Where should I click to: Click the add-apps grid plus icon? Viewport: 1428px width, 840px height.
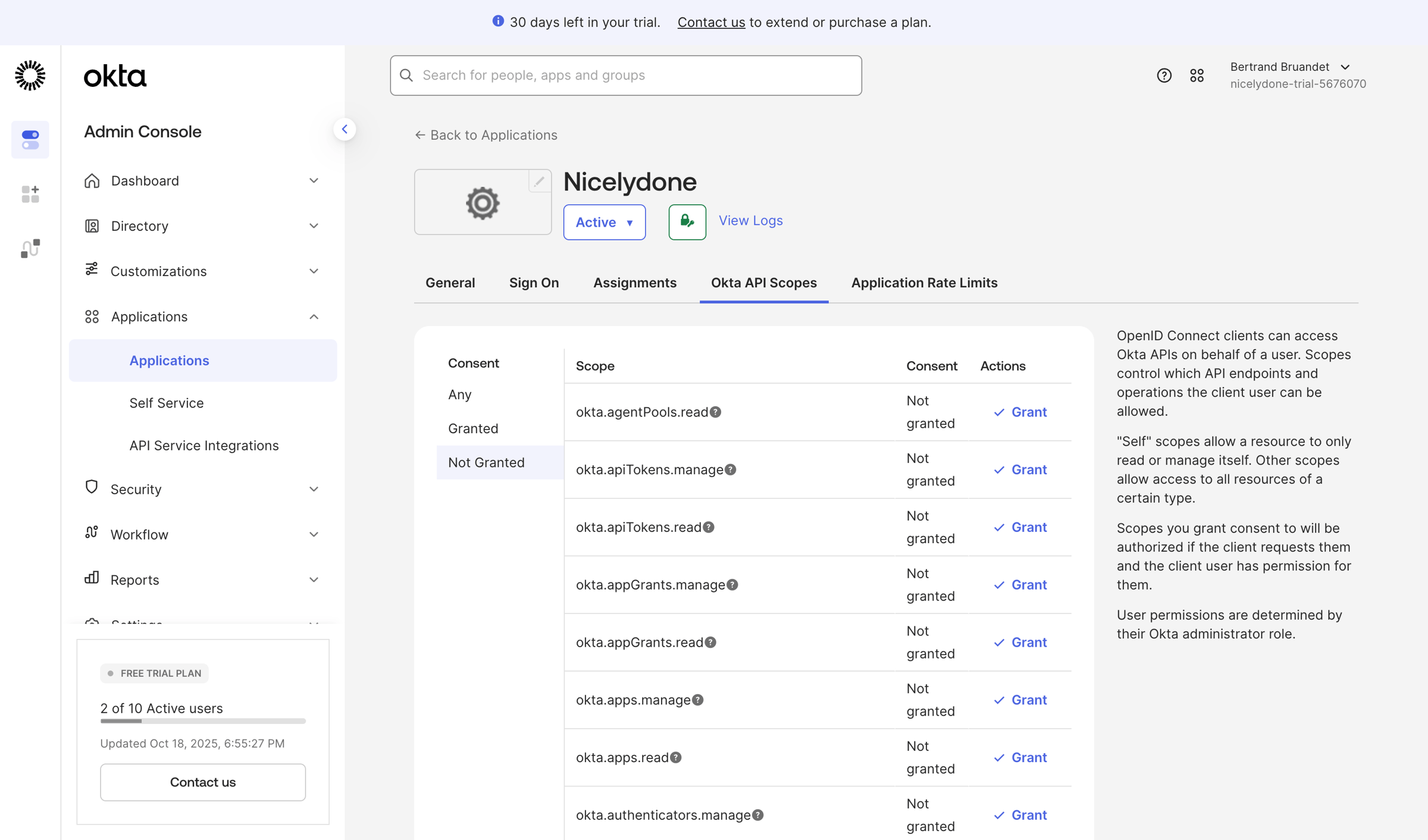[30, 194]
